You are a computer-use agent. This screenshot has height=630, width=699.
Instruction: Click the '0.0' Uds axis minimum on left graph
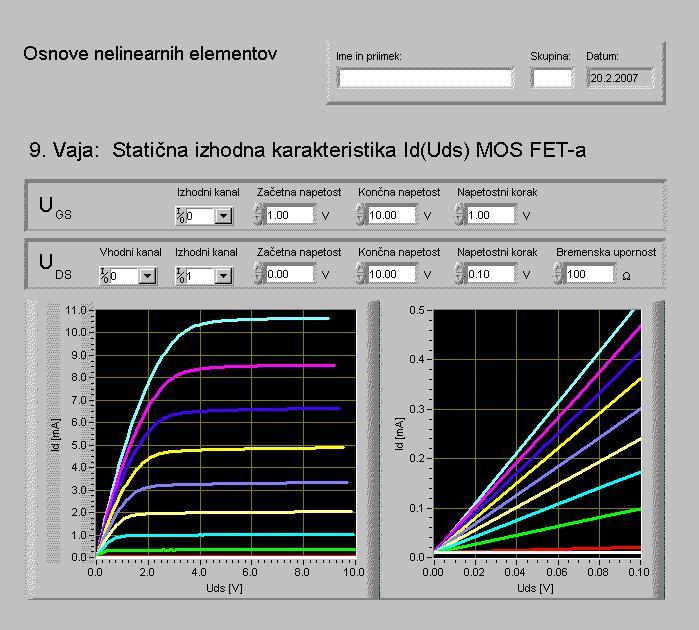[x=95, y=572]
